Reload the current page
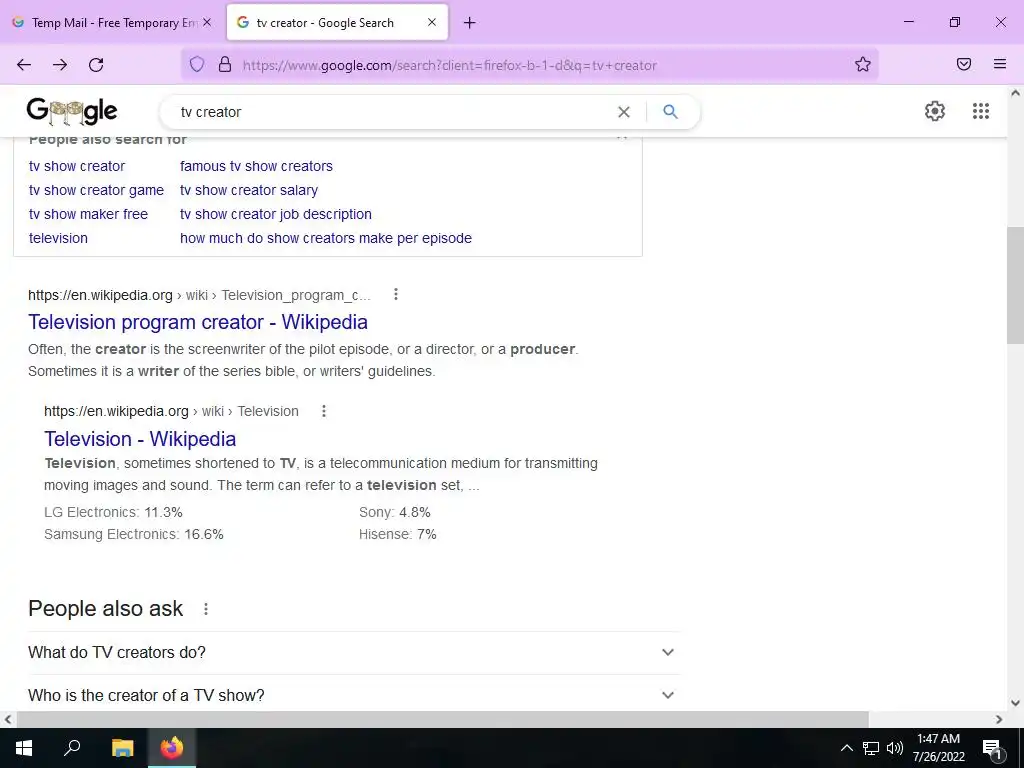This screenshot has width=1024, height=768. tap(96, 65)
